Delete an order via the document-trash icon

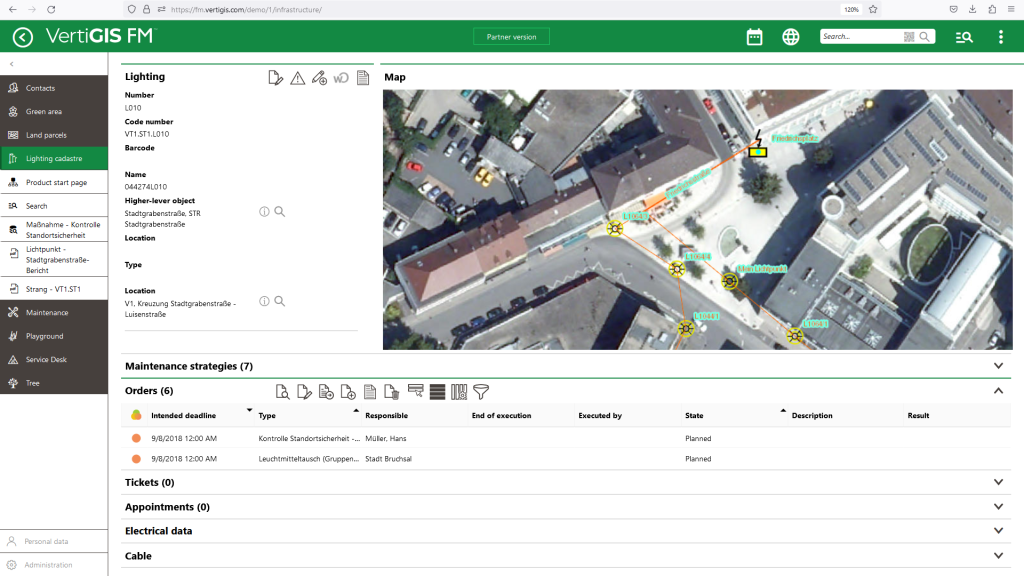point(391,392)
